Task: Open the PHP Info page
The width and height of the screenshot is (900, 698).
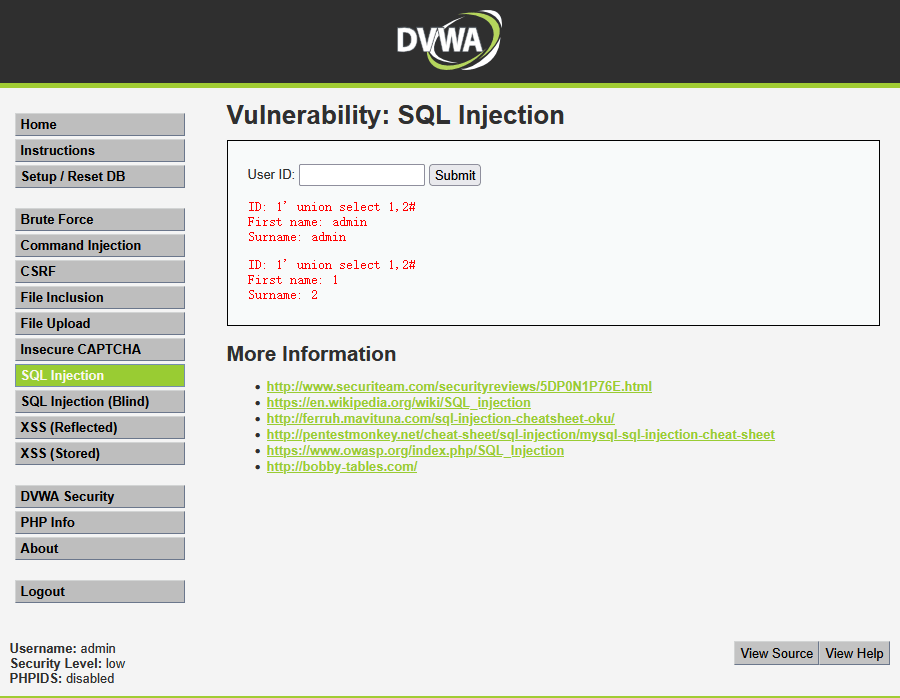Action: point(100,522)
